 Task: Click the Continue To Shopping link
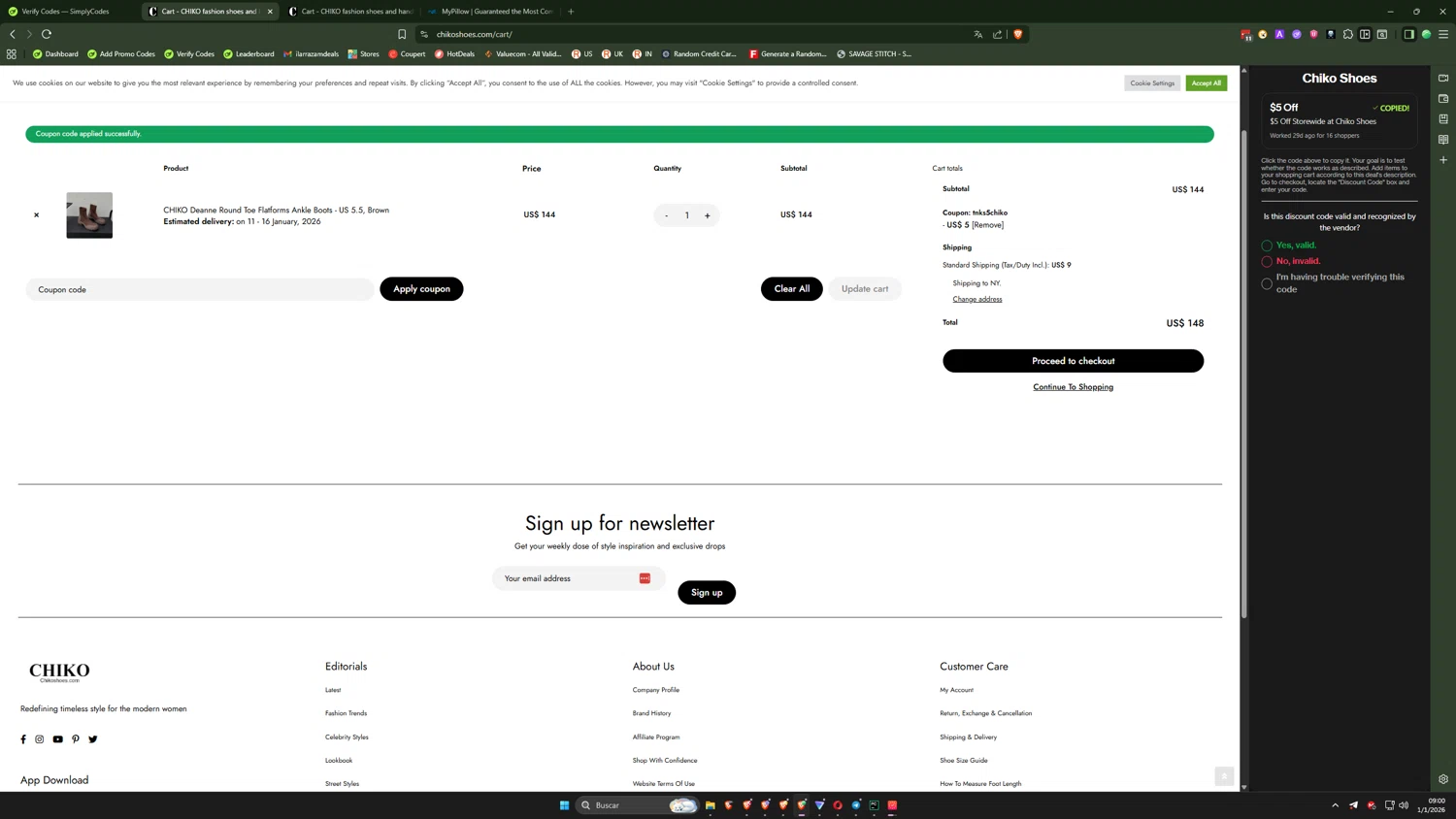[x=1073, y=387]
